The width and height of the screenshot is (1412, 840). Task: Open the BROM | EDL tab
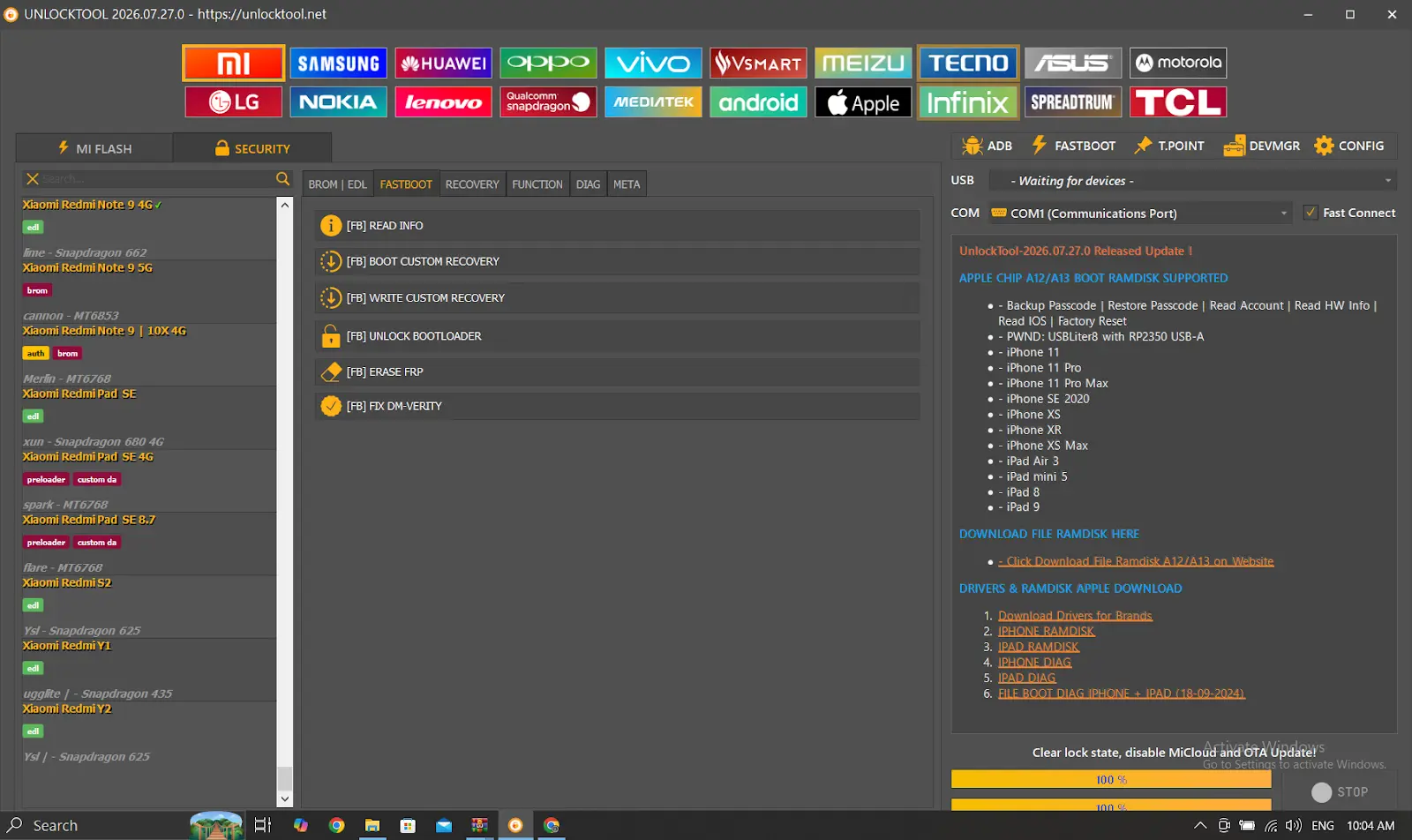[x=337, y=184]
